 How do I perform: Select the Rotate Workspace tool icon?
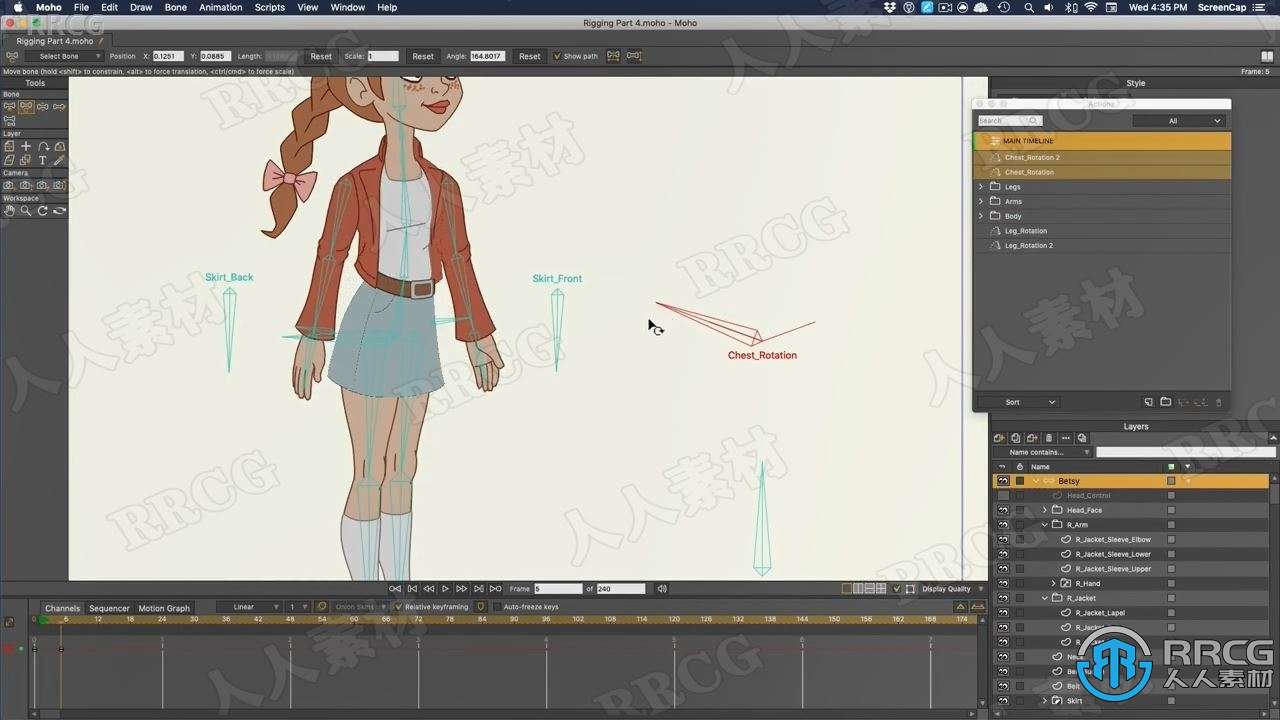click(x=43, y=211)
